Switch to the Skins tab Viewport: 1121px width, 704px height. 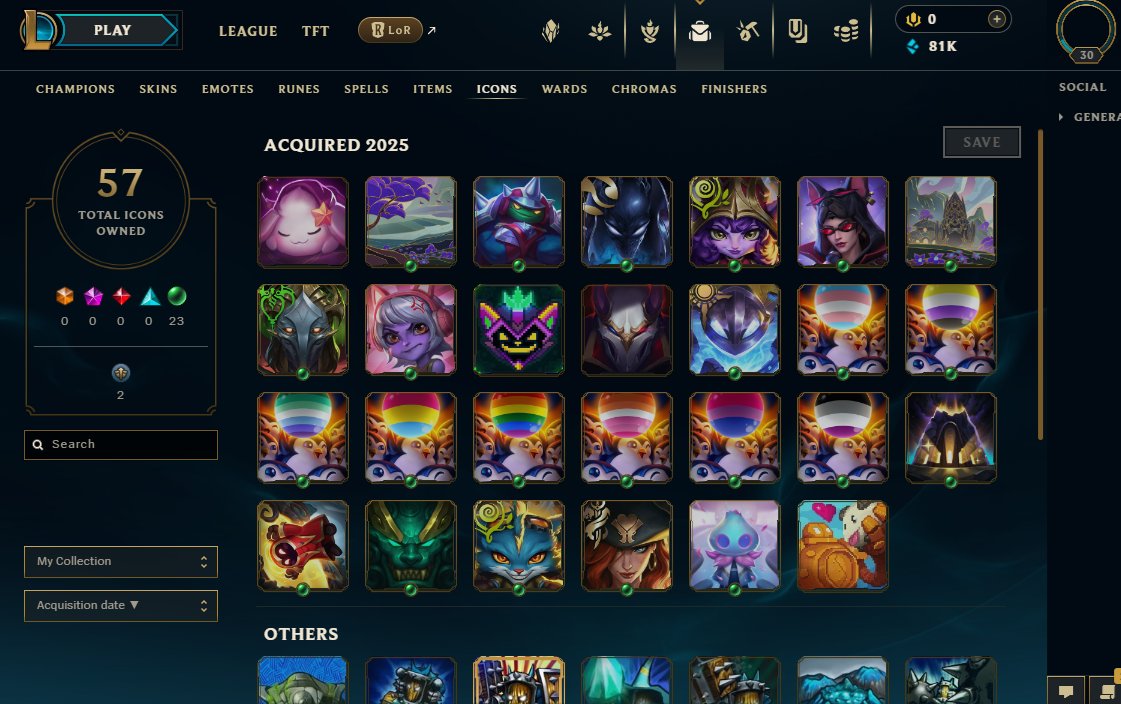click(x=158, y=89)
